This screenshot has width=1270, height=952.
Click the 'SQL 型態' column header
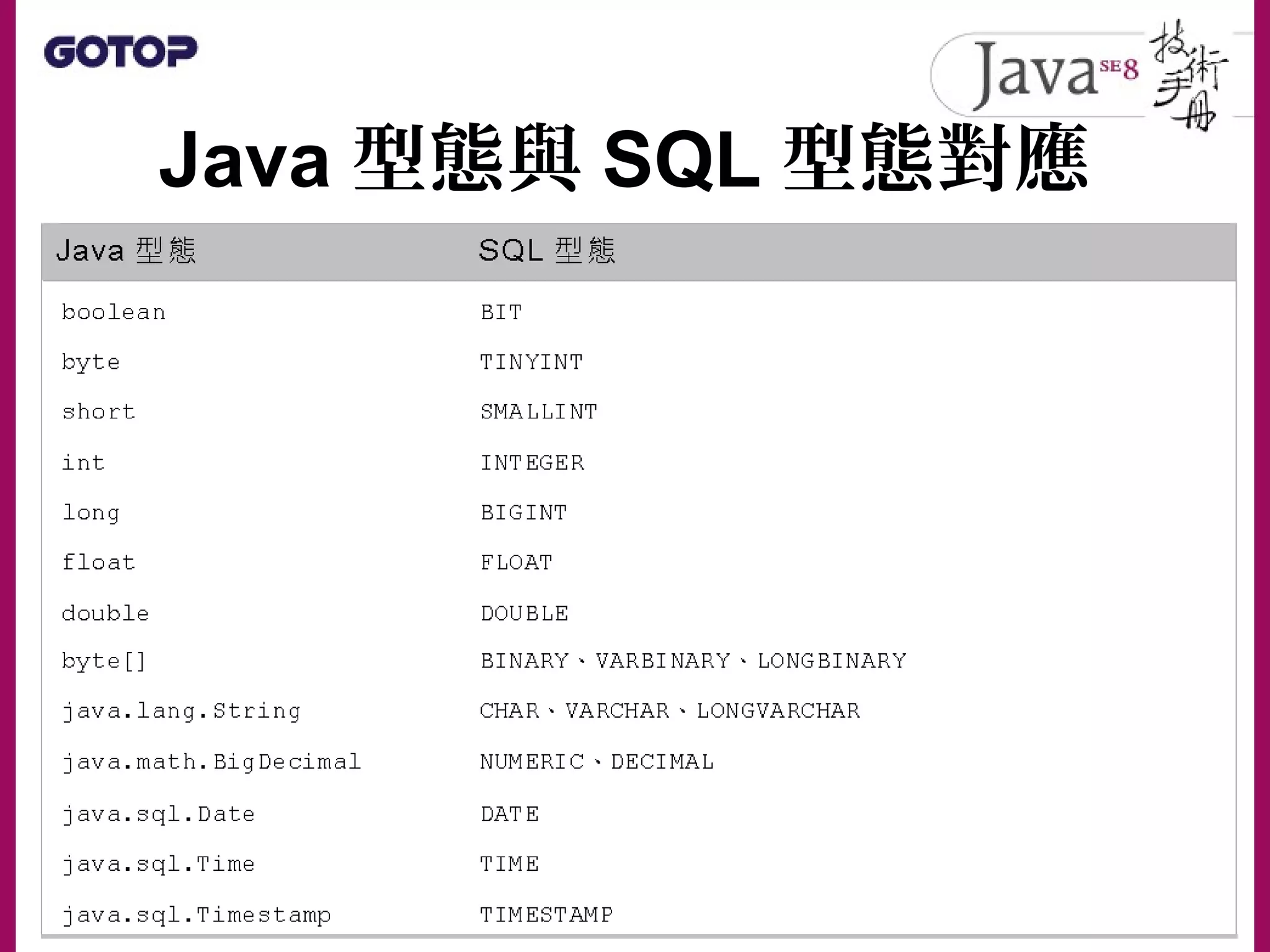click(547, 251)
